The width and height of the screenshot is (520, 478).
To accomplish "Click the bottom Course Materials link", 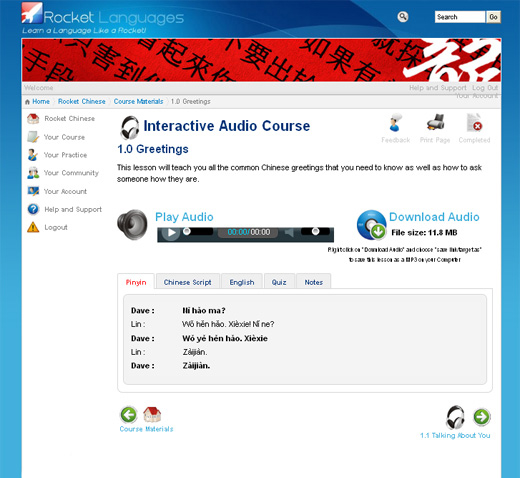I will (146, 429).
